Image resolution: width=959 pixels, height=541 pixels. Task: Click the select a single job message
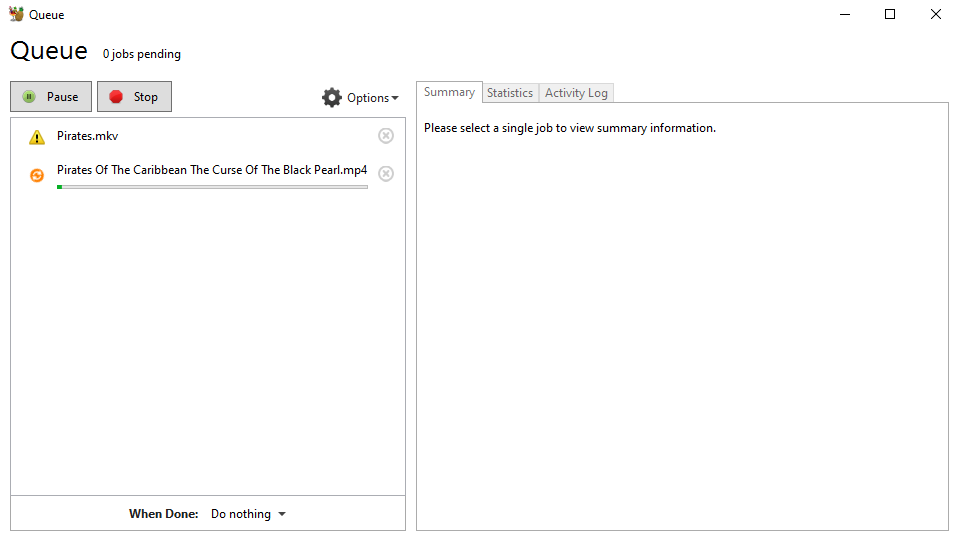click(569, 128)
